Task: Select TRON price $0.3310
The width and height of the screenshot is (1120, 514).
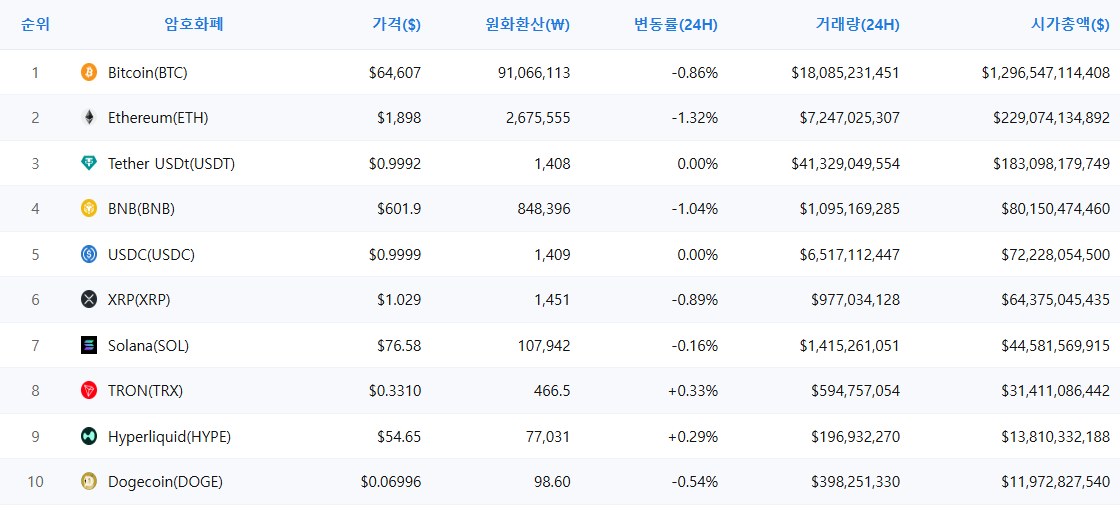Action: tap(395, 390)
